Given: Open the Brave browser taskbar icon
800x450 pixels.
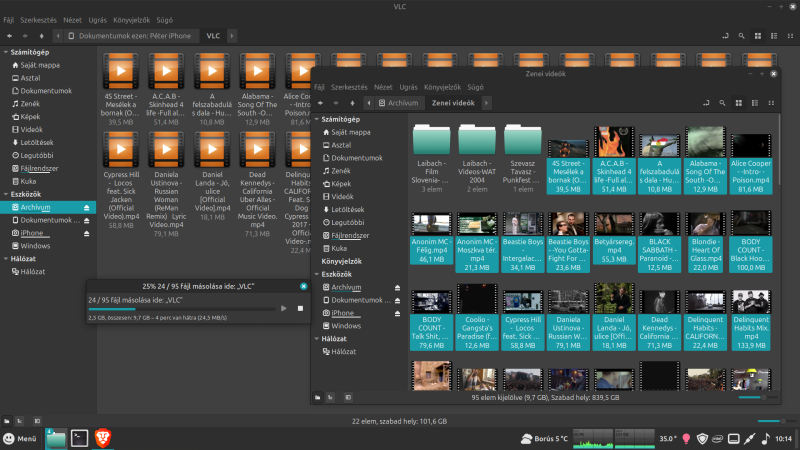Looking at the screenshot, I should (x=103, y=438).
